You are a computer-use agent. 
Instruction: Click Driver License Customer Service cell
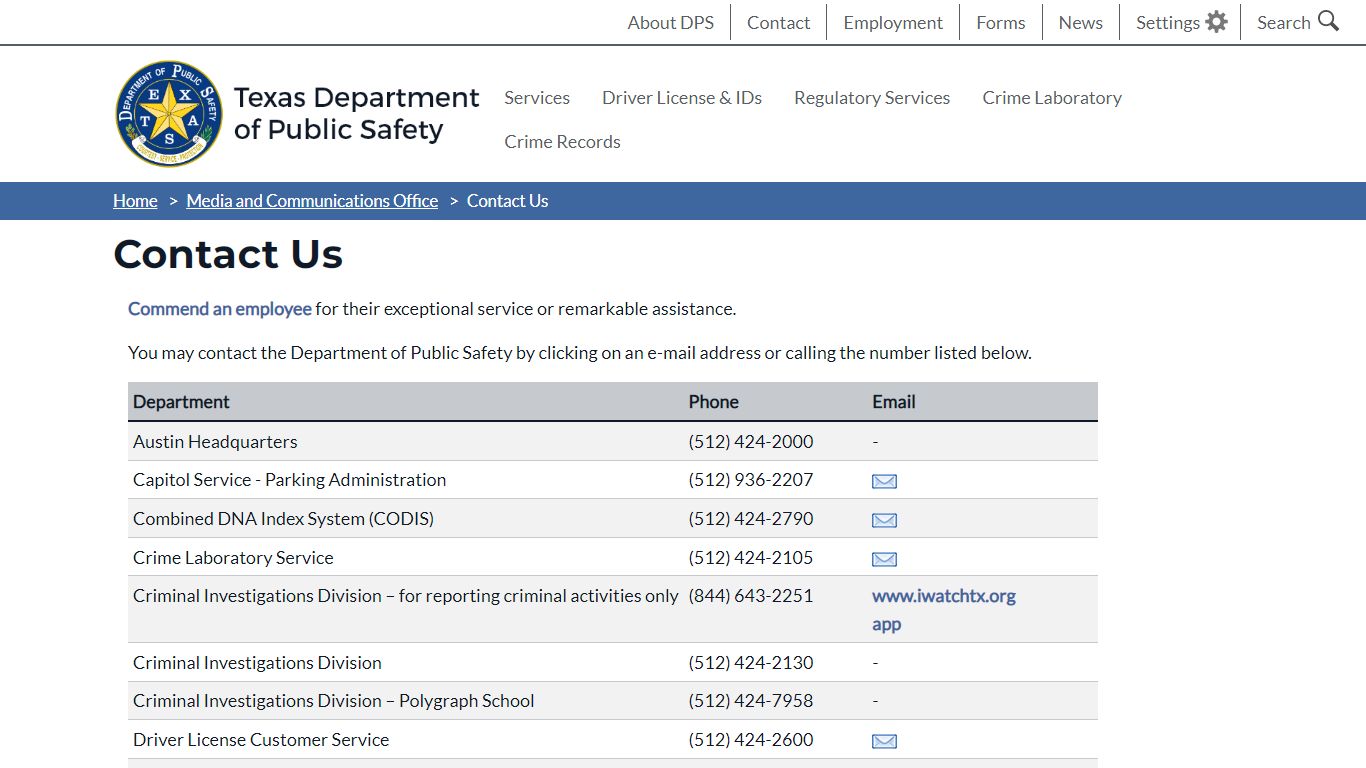pos(261,740)
